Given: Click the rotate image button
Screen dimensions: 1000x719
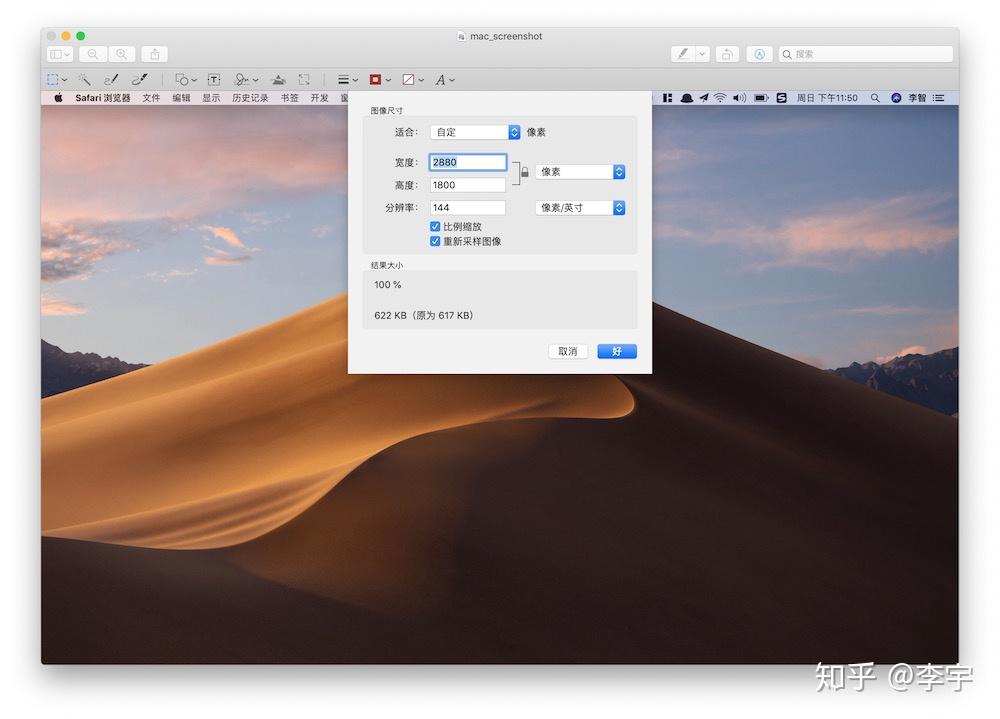Looking at the screenshot, I should pyautogui.click(x=727, y=53).
